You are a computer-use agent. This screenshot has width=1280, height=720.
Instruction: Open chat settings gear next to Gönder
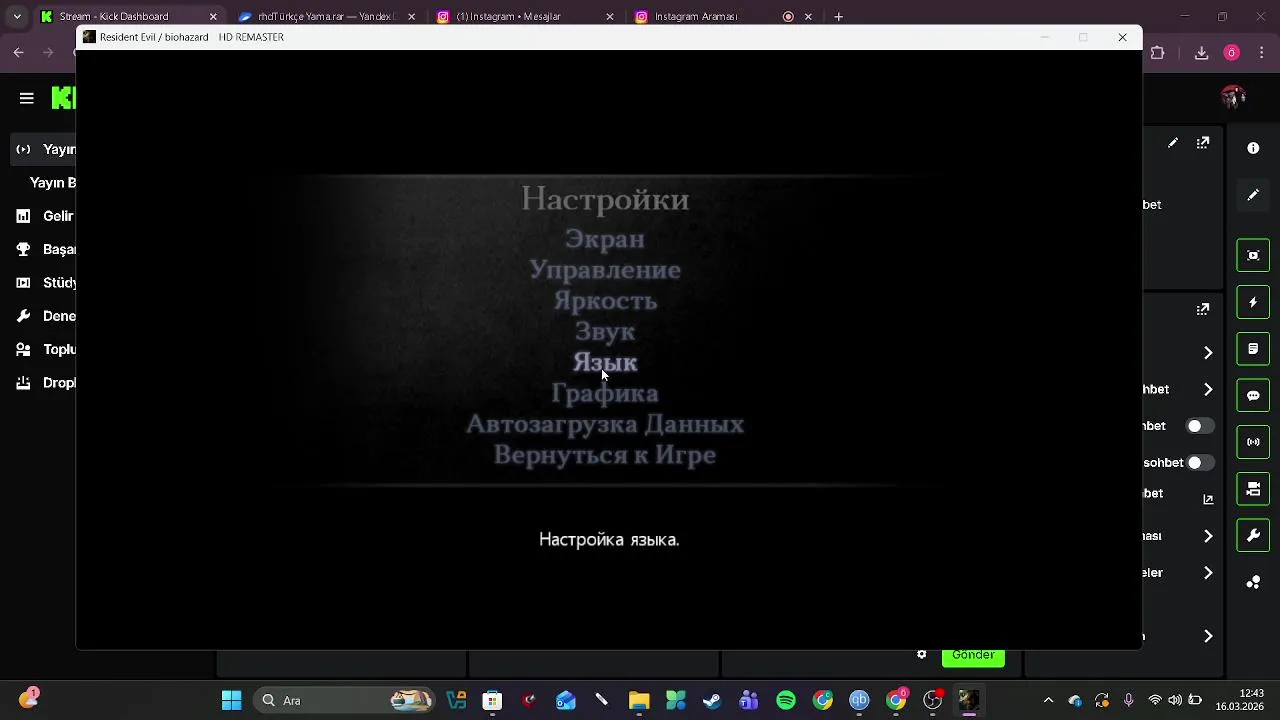pyautogui.click(x=922, y=655)
